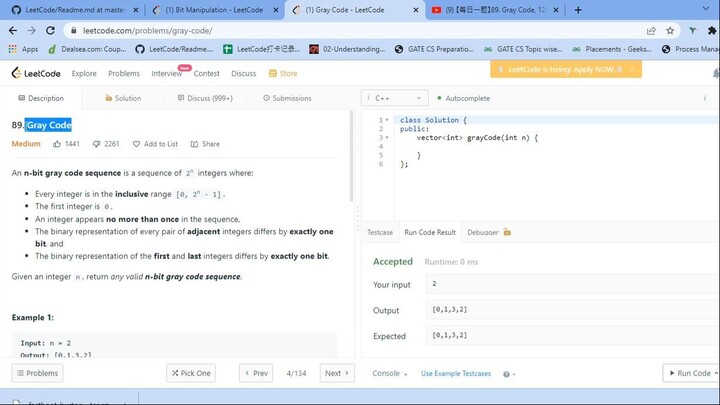Toggle Add to List heart

[x=155, y=144]
